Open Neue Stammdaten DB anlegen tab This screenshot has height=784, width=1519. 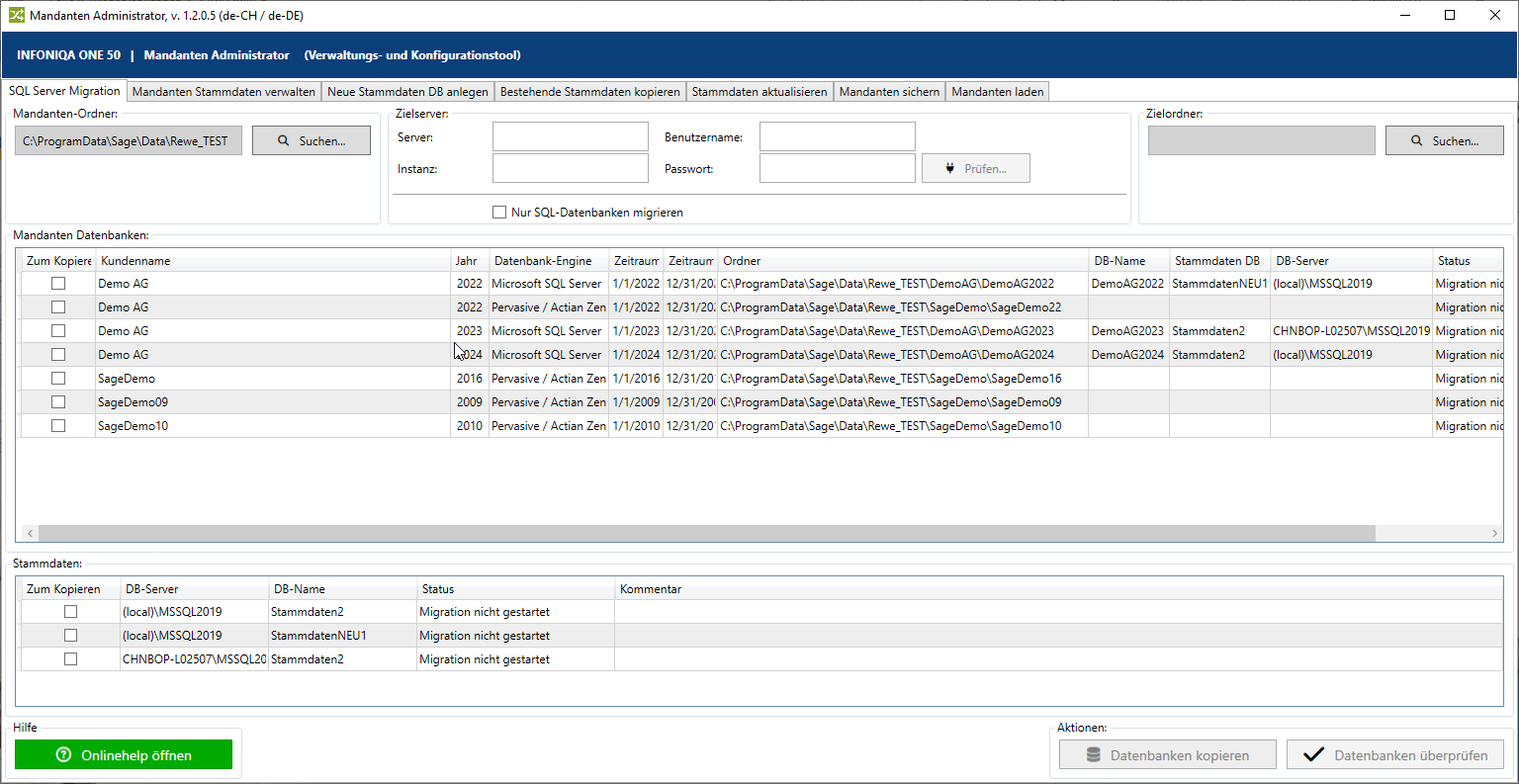click(x=407, y=92)
